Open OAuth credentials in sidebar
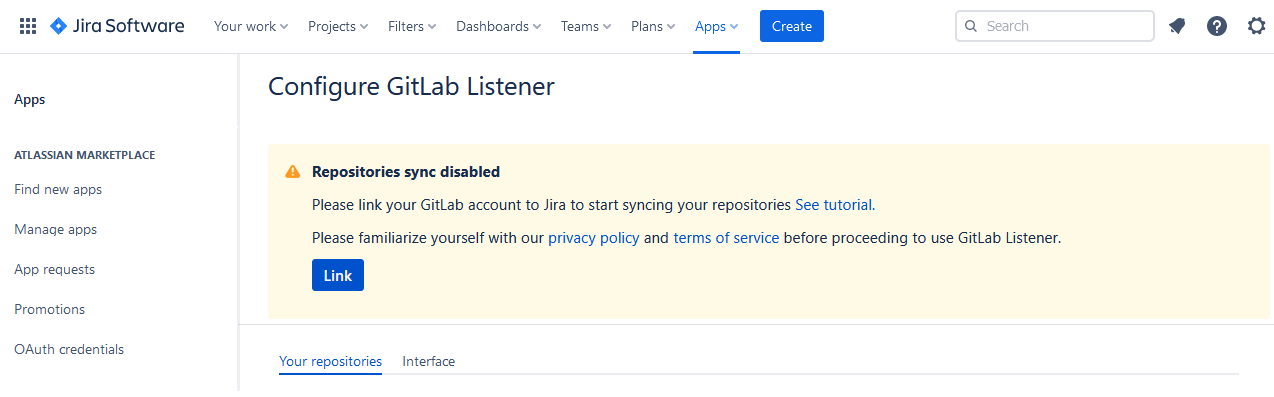The height and width of the screenshot is (397, 1274). pyautogui.click(x=69, y=349)
